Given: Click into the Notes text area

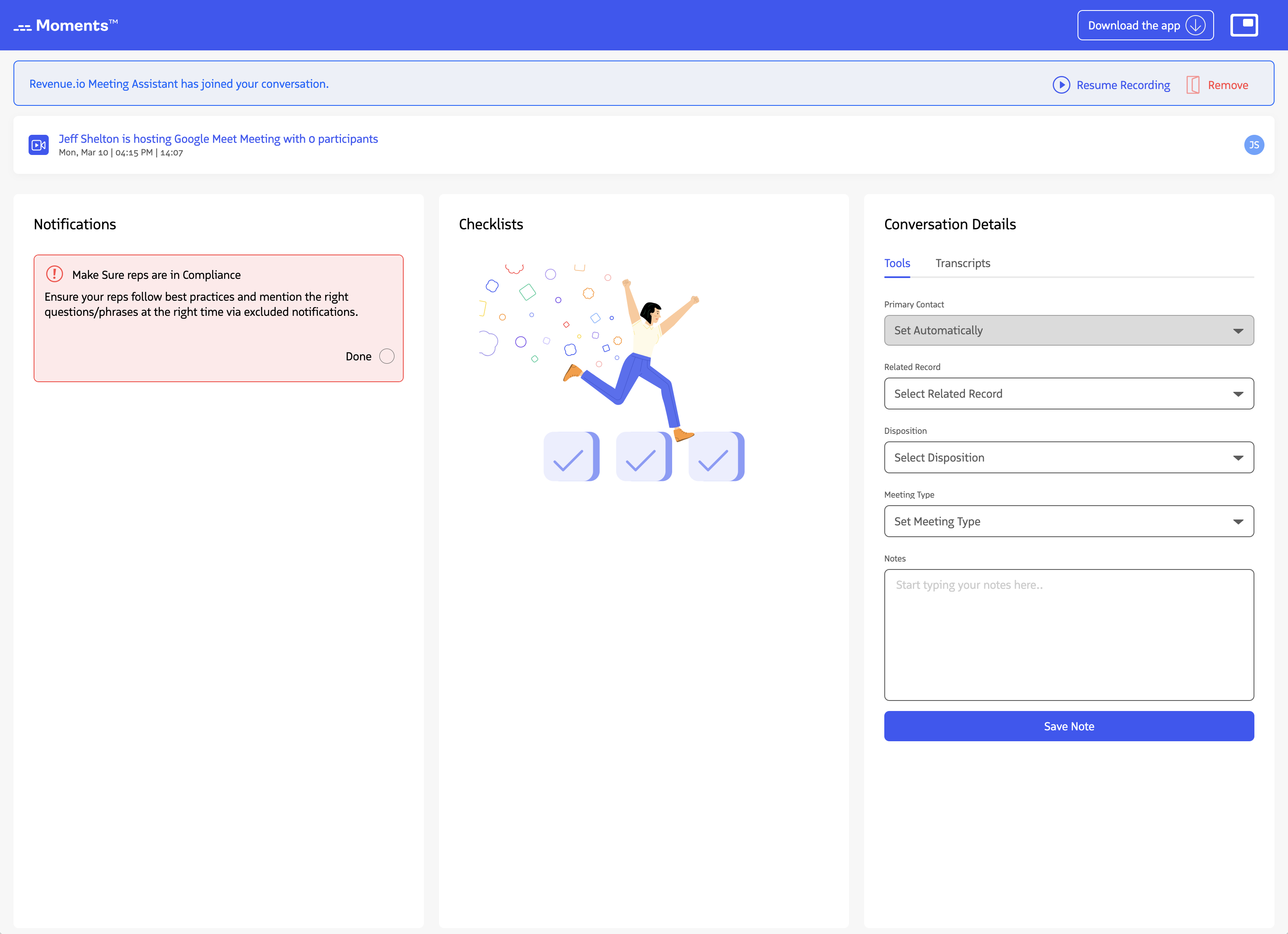Looking at the screenshot, I should [1068, 635].
